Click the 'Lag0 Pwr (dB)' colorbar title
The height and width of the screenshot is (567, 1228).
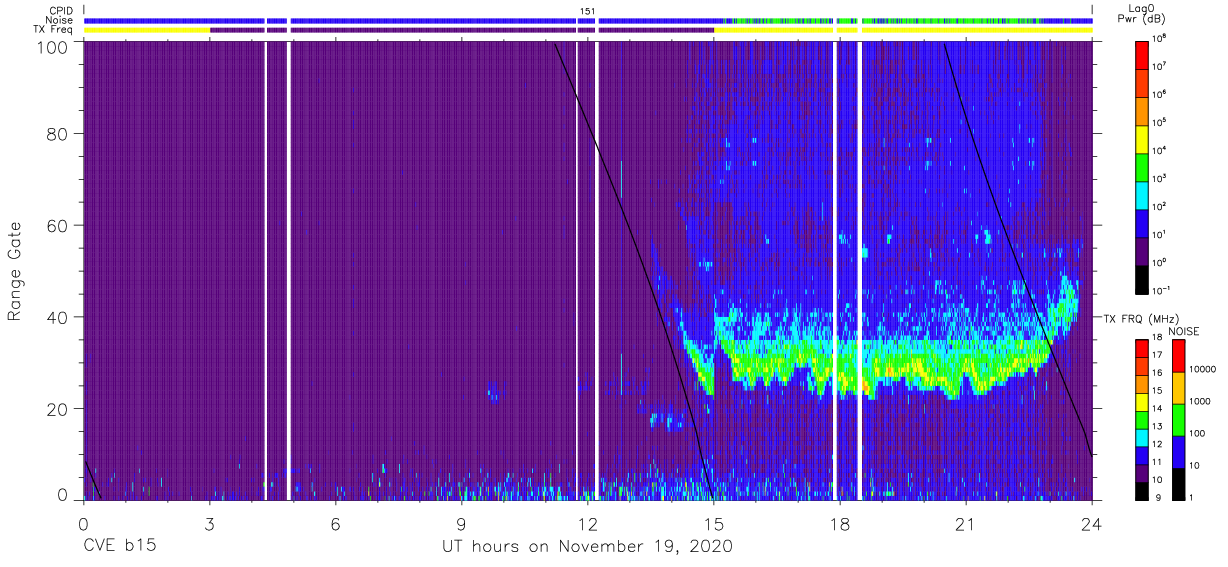tap(1142, 14)
